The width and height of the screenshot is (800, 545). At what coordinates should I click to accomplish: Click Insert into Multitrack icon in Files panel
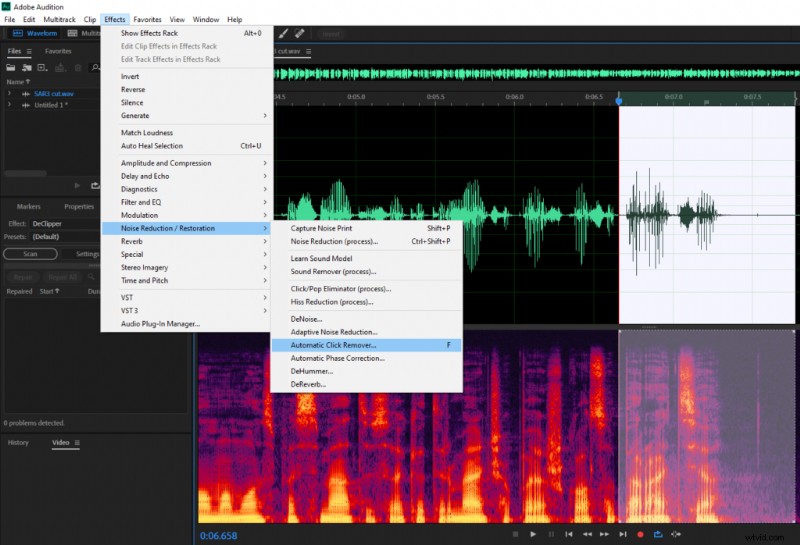coord(60,67)
